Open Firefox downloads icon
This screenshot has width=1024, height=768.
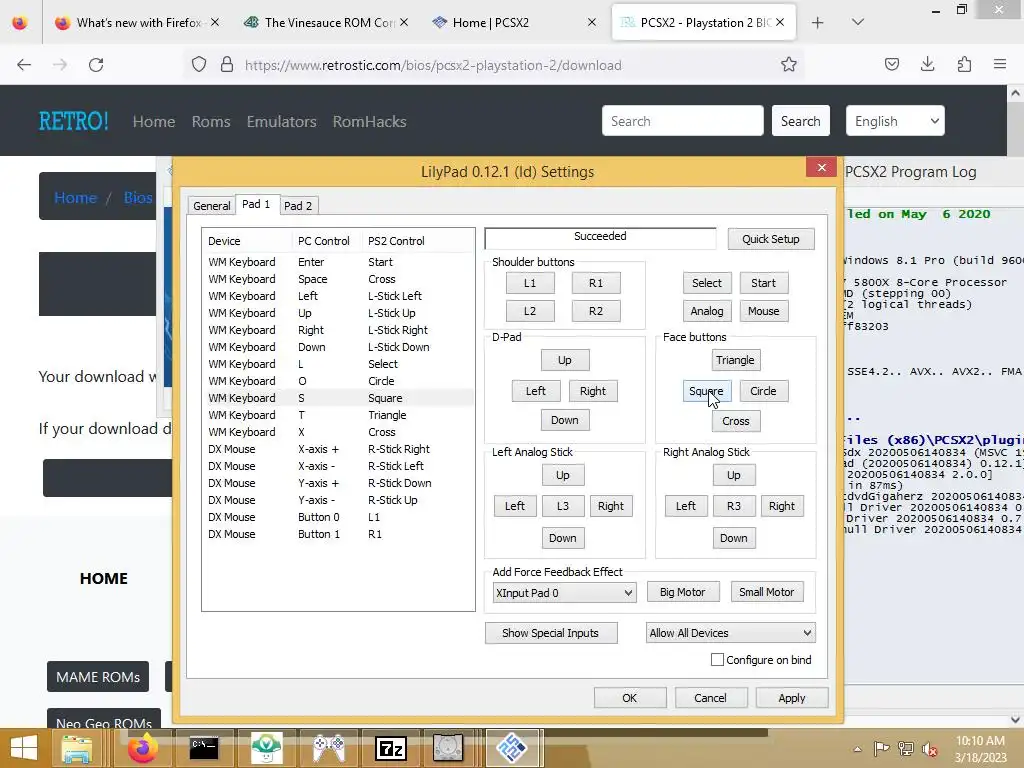[927, 64]
